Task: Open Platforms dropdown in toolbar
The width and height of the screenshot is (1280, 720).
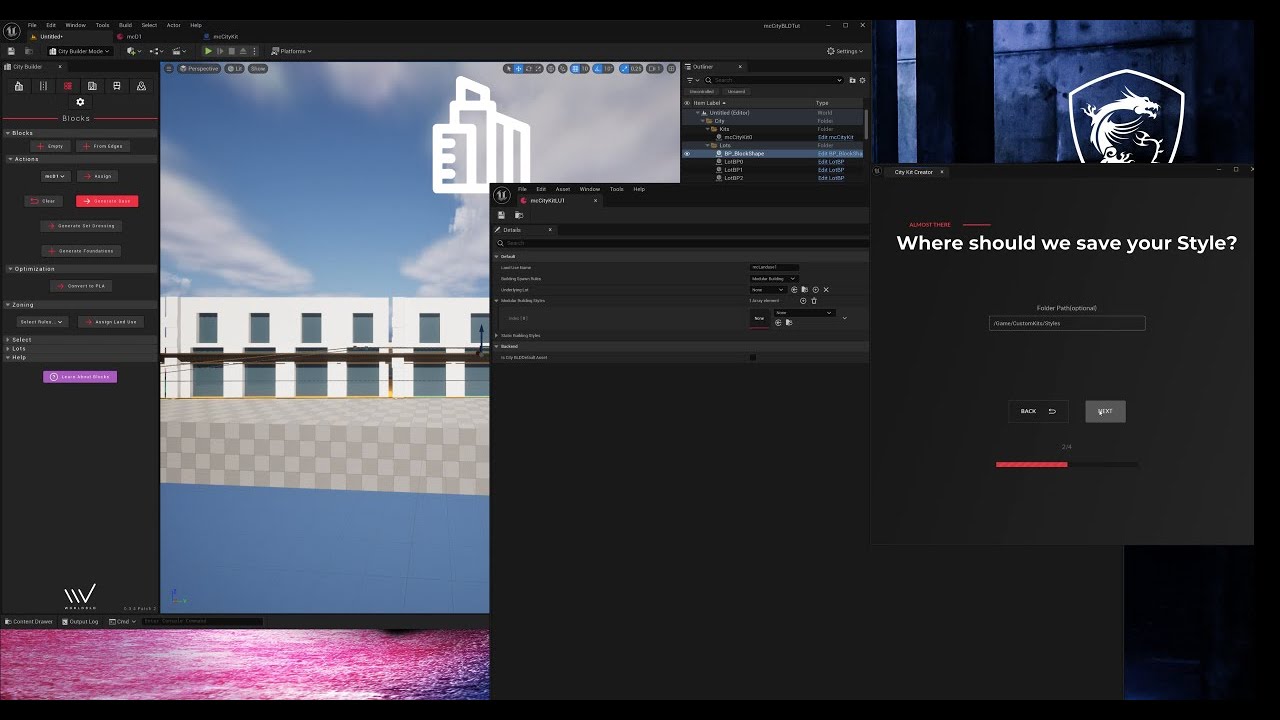Action: (291, 51)
